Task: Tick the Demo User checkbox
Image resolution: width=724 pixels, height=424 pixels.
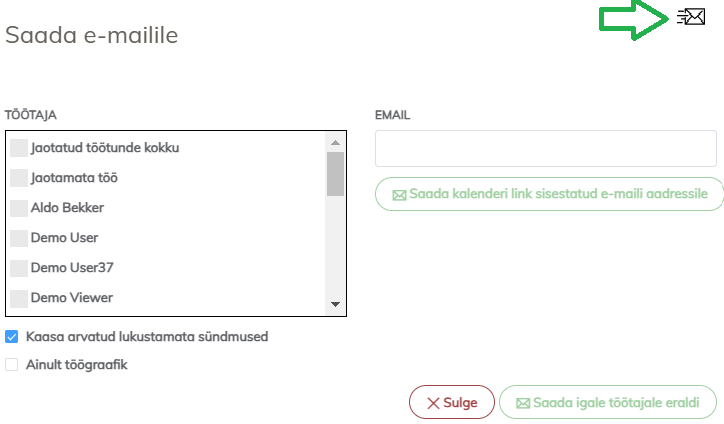Action: tap(19, 238)
